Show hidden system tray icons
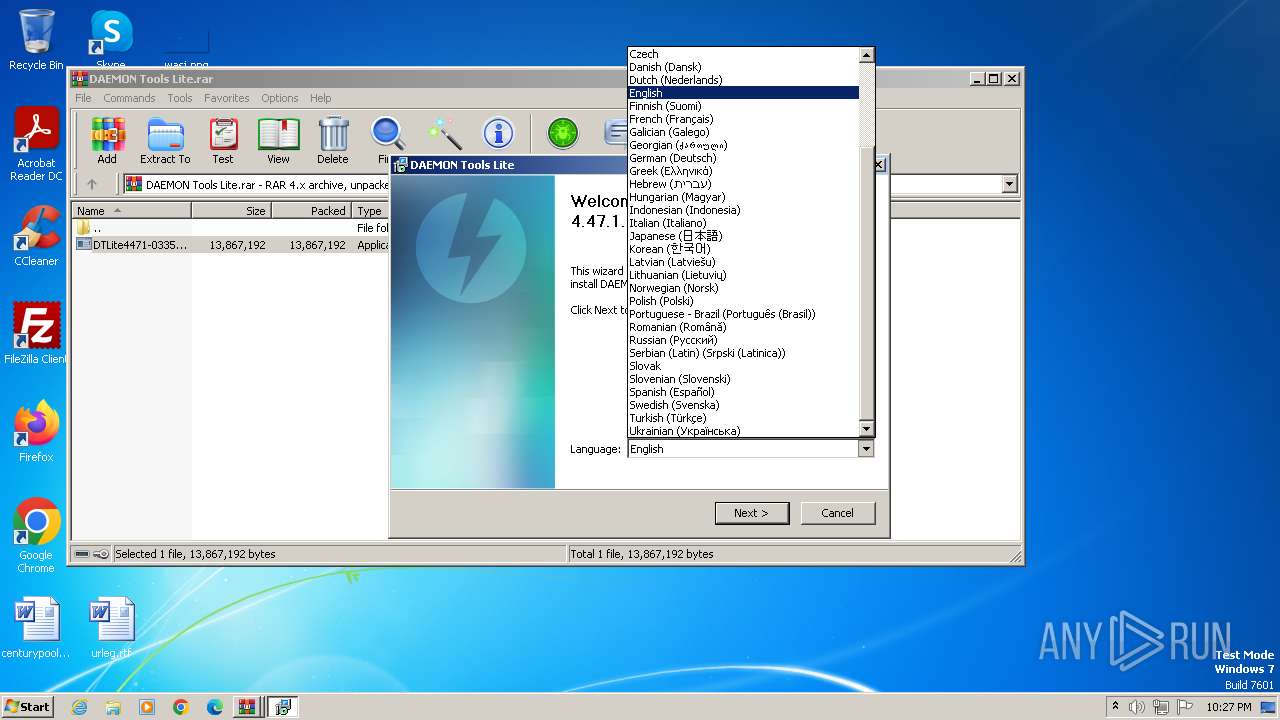 1115,707
